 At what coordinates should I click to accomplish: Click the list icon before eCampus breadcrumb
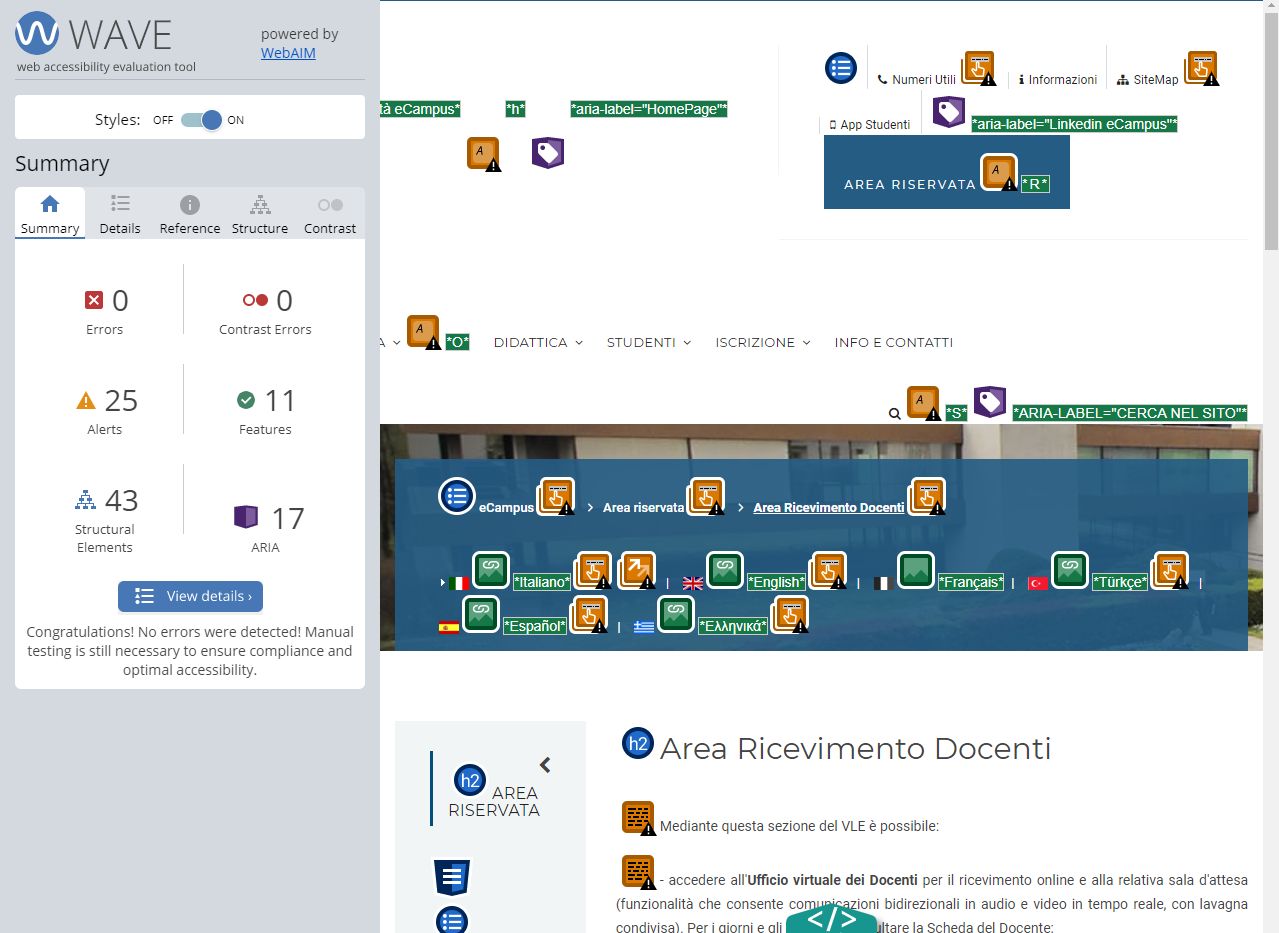[x=457, y=496]
